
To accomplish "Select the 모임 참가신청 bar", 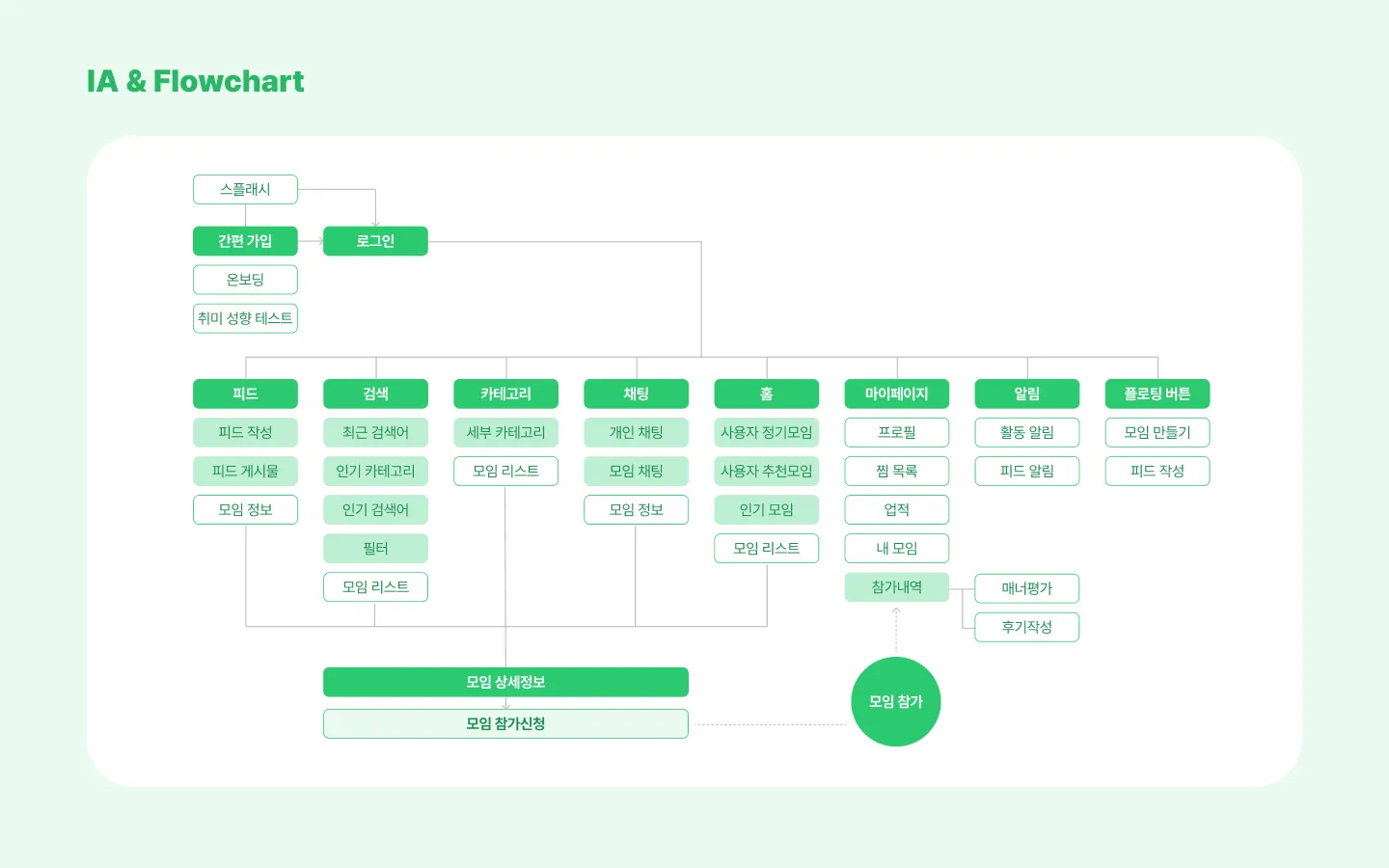I will [505, 723].
